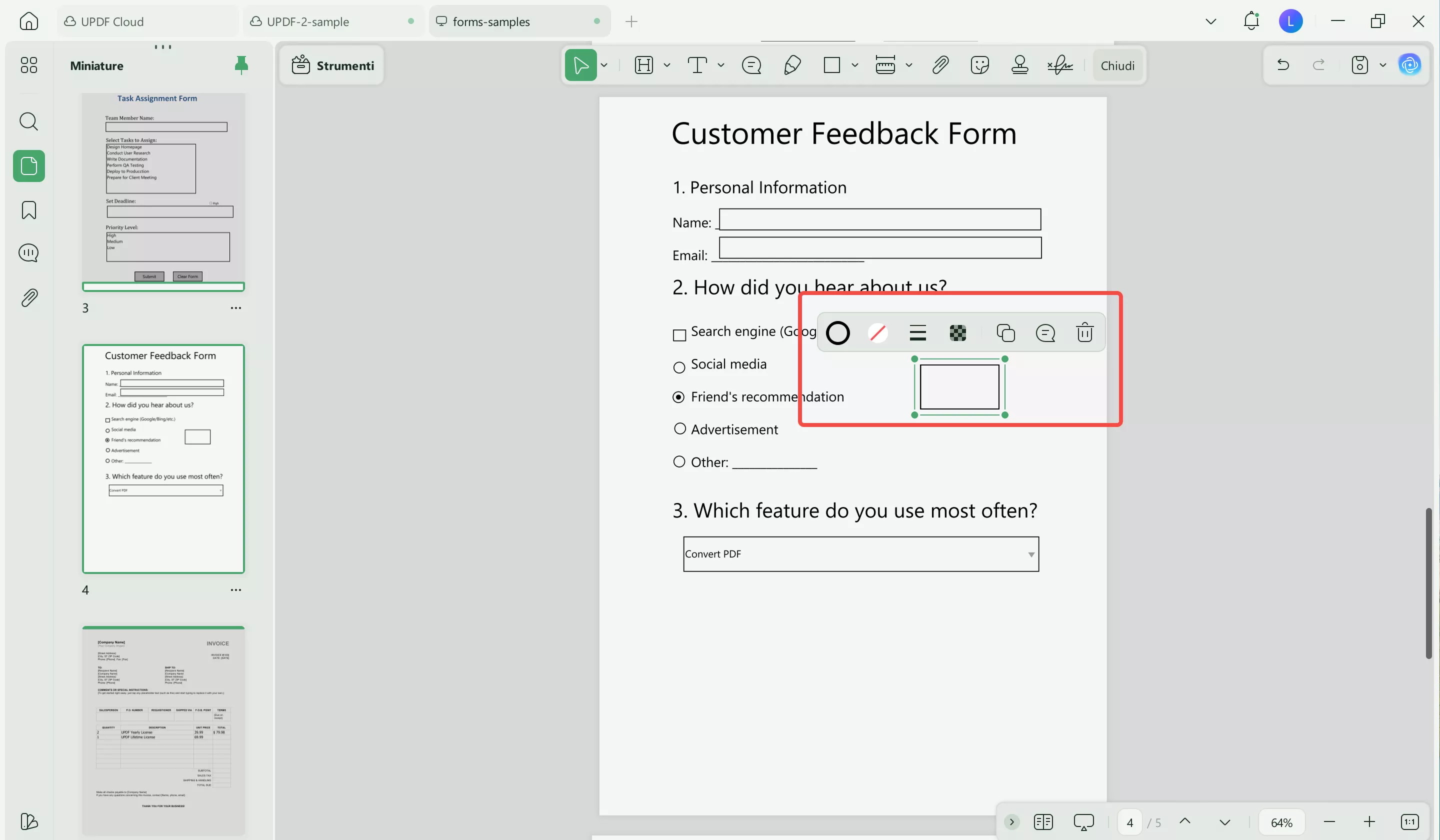Screen dimensions: 1440x840
Task: Select the signature tool icon
Action: pyautogui.click(x=1060, y=65)
